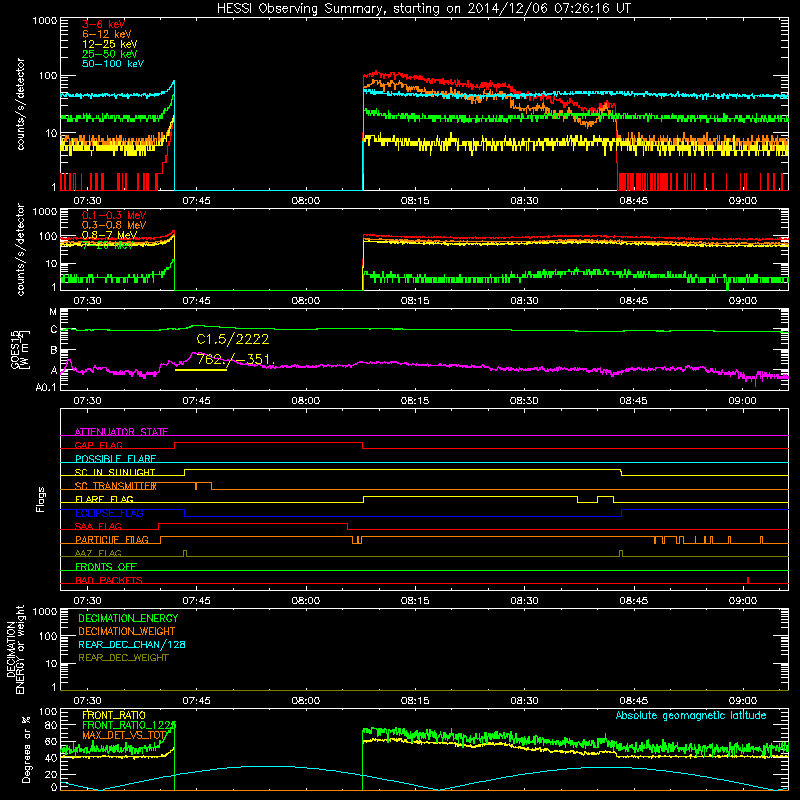Image resolution: width=800 pixels, height=800 pixels.
Task: Click the MAX_DET_VS_TOT legend label
Action: tap(125, 735)
